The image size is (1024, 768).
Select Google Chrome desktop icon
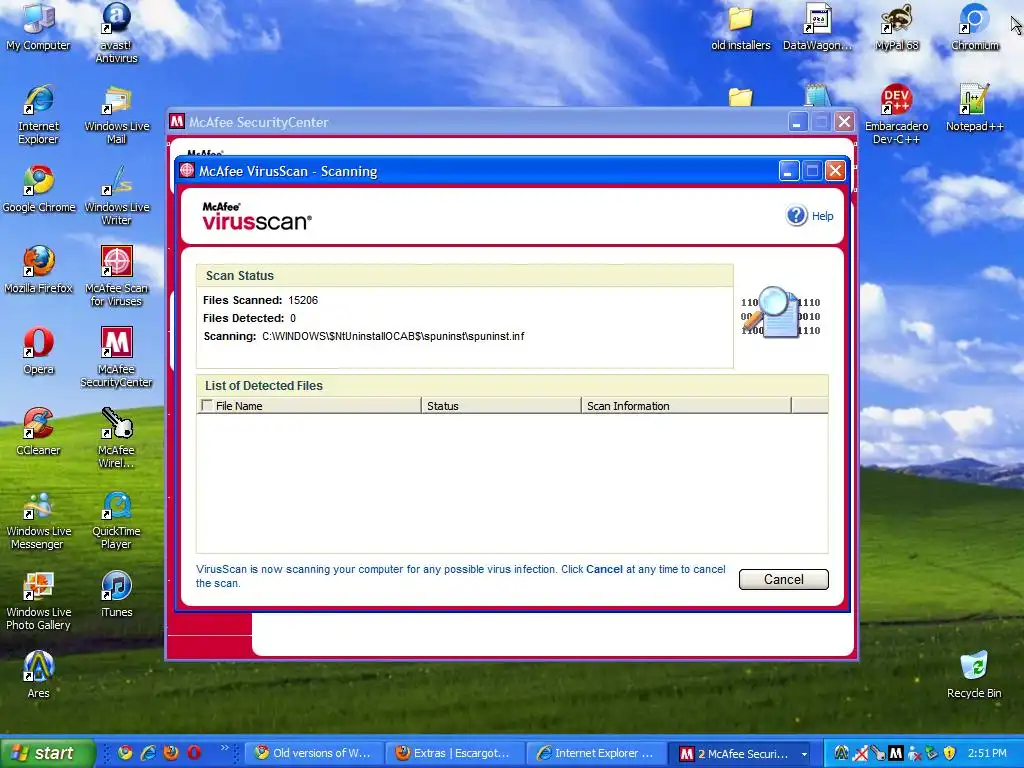click(39, 189)
